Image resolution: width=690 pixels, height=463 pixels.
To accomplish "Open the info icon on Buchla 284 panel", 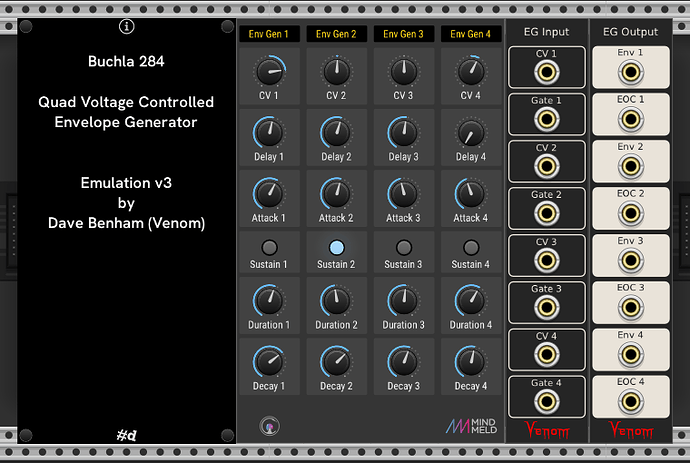I will tap(126, 27).
